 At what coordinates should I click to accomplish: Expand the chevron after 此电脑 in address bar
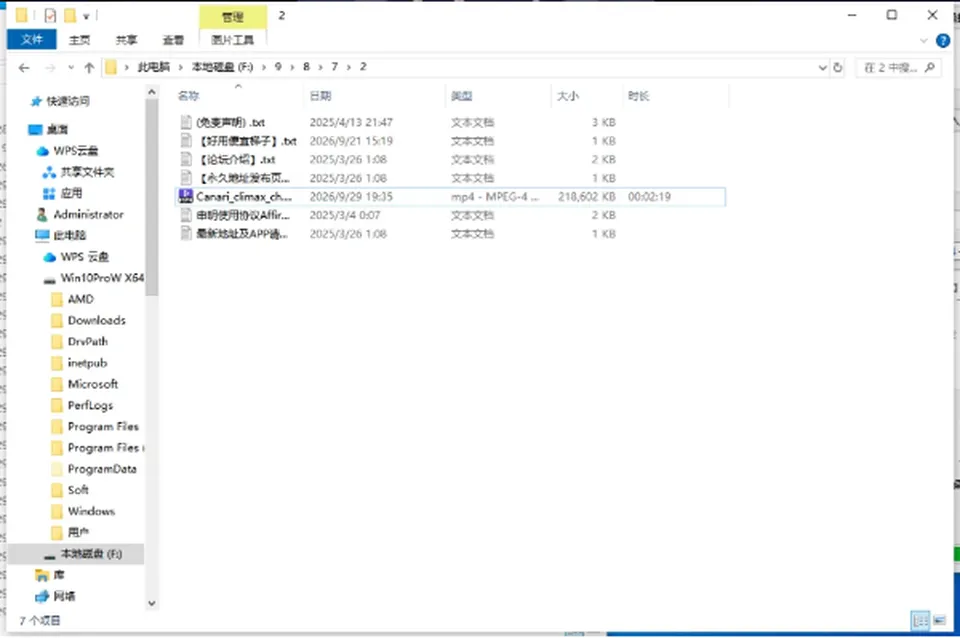point(181,67)
